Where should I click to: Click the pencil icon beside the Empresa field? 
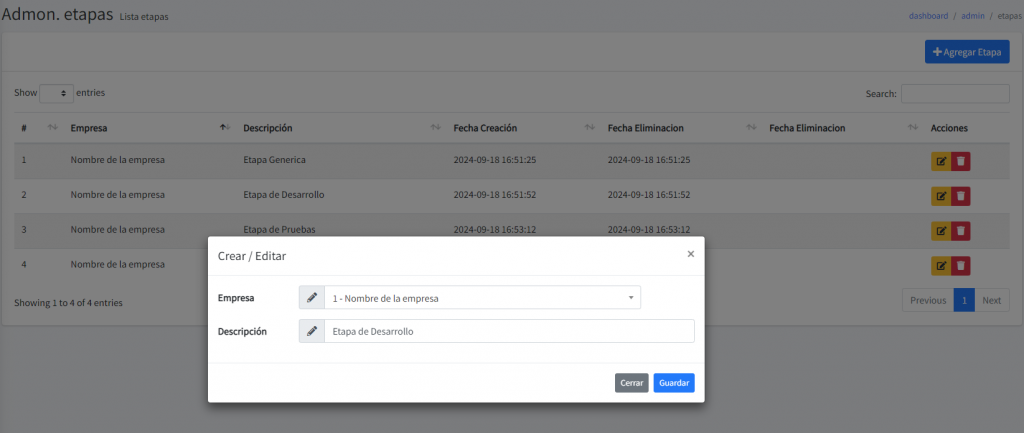point(312,298)
